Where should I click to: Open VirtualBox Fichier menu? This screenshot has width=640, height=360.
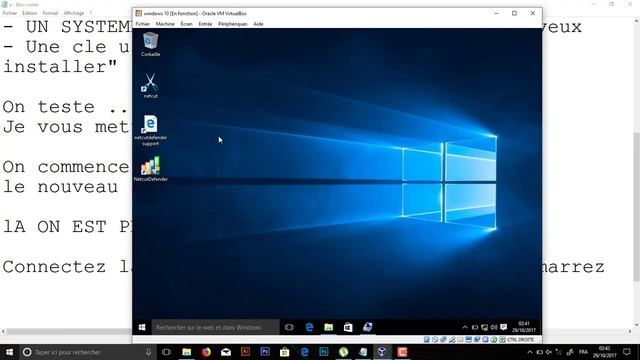click(x=142, y=24)
